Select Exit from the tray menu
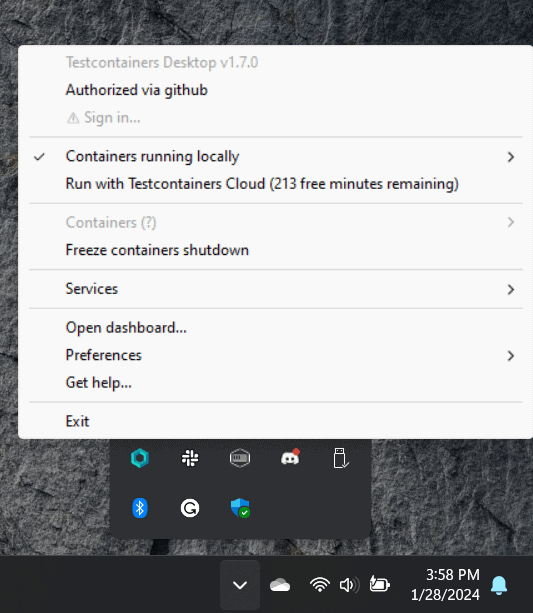Image resolution: width=533 pixels, height=613 pixels. coord(276,421)
